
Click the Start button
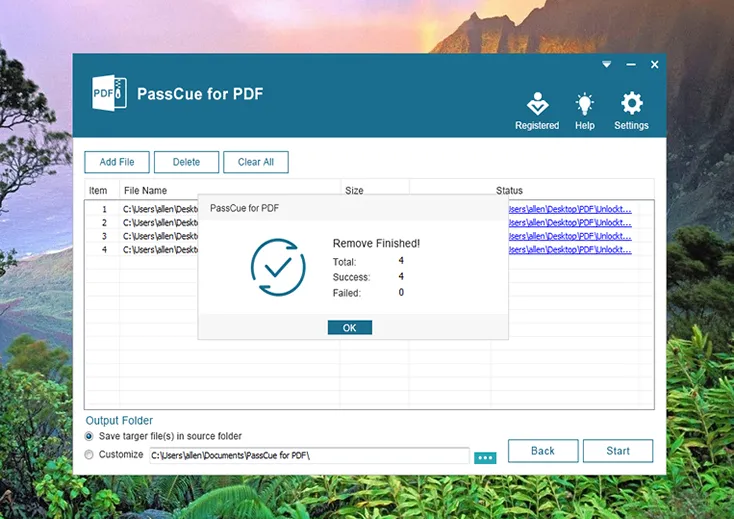pyautogui.click(x=618, y=451)
